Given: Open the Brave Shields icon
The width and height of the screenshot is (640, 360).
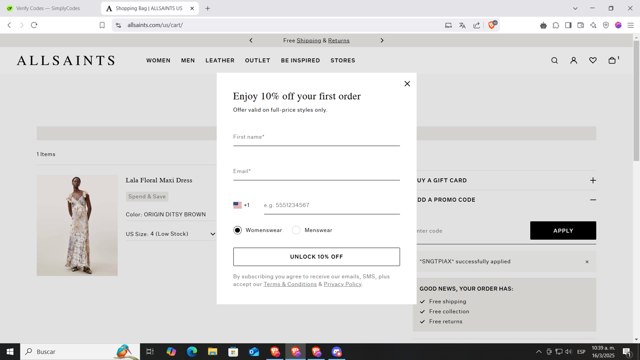Looking at the screenshot, I should tap(492, 25).
